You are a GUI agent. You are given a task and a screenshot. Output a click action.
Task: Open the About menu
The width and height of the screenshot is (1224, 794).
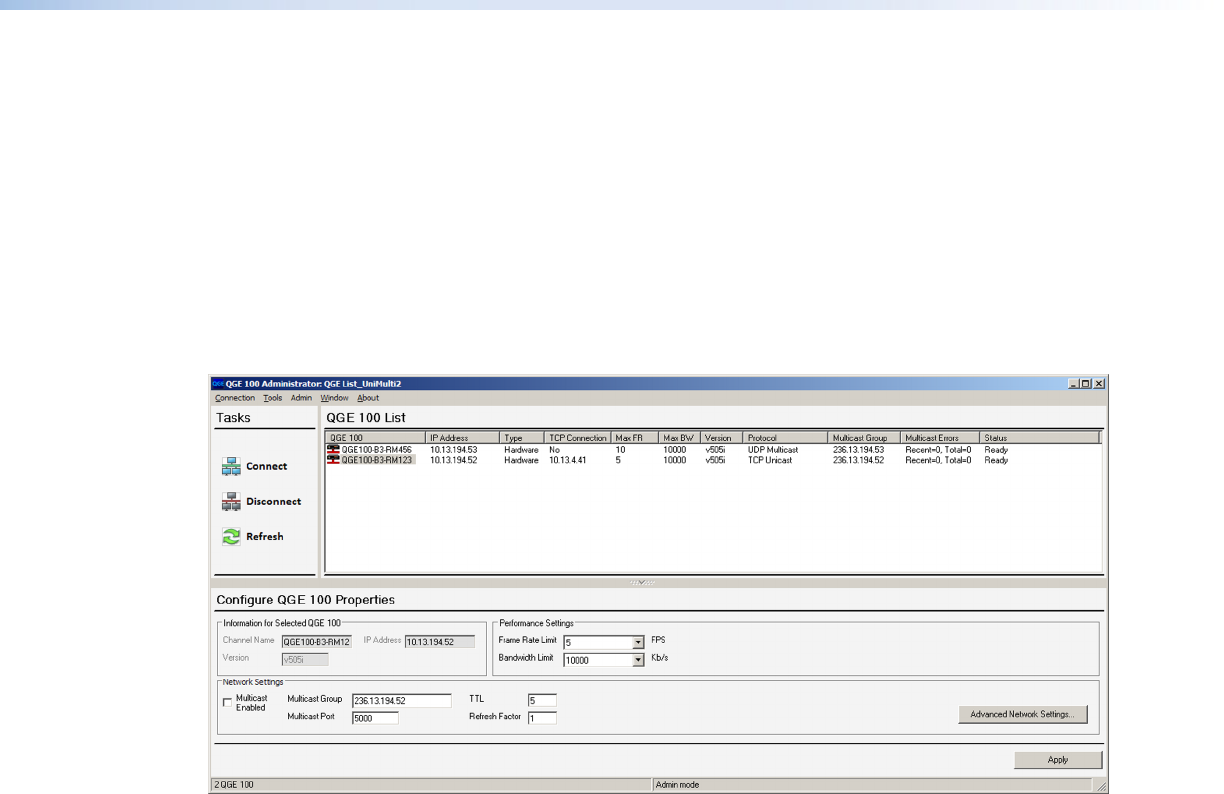(x=368, y=398)
